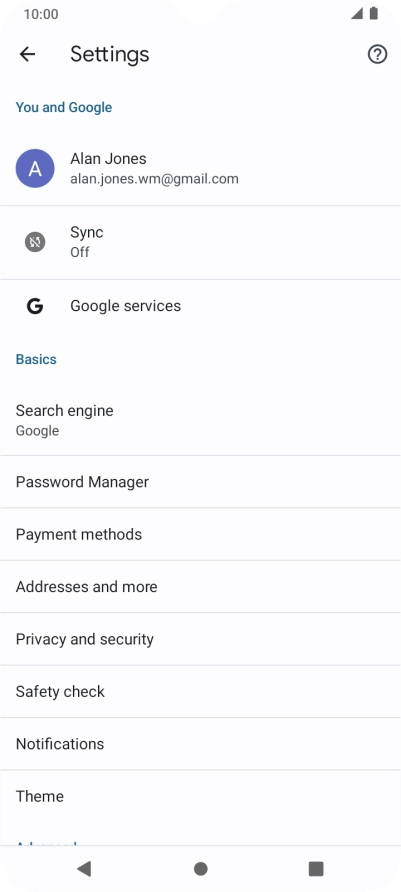Open the Sync settings entry
The width and height of the screenshot is (401, 892).
pyautogui.click(x=200, y=242)
